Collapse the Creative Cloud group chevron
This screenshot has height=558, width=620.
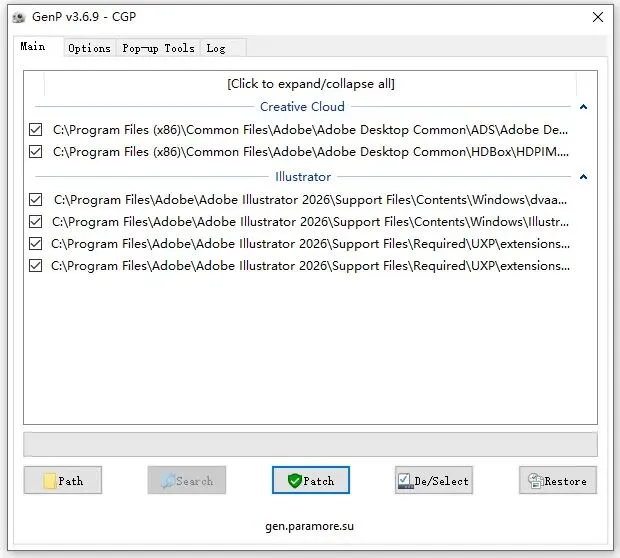click(583, 107)
